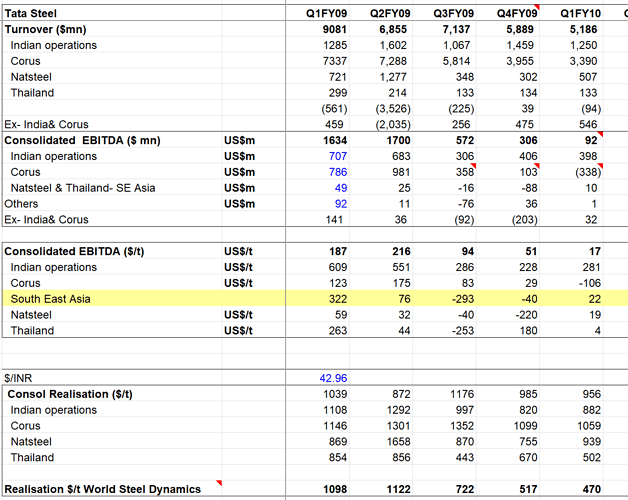Viewport: 628px width, 500px height.
Task: Click the blue 42.96 exchange rate cell
Action: 333,378
